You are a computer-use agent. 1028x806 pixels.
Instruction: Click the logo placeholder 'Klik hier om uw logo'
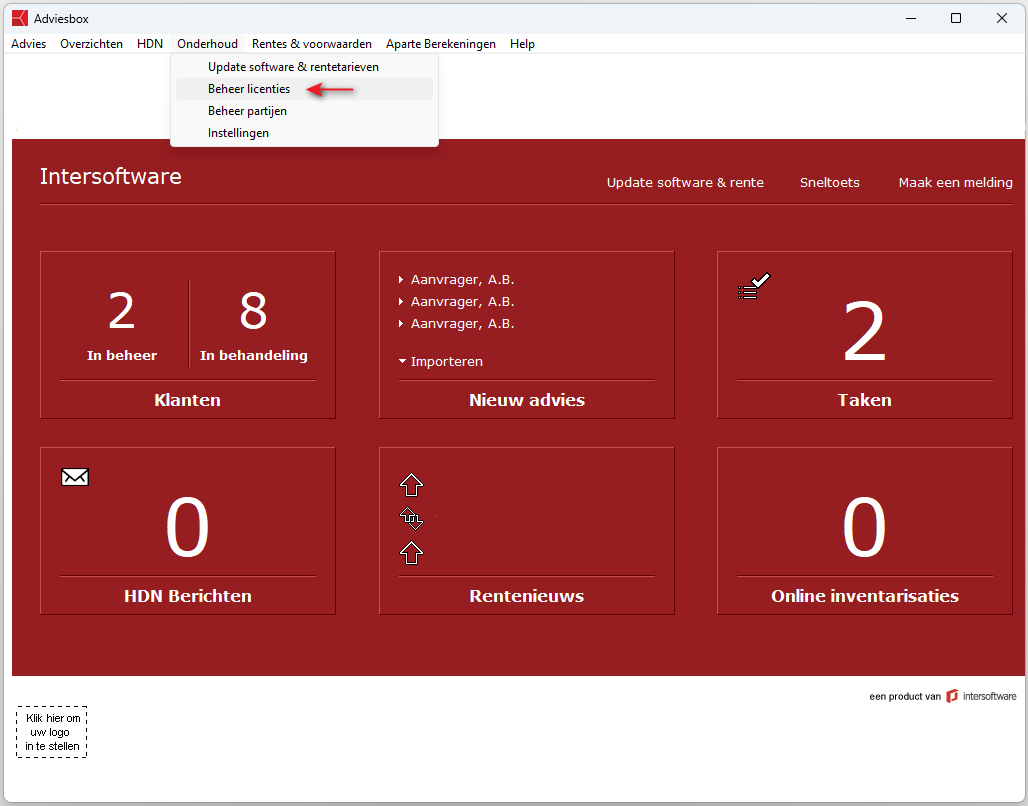52,732
